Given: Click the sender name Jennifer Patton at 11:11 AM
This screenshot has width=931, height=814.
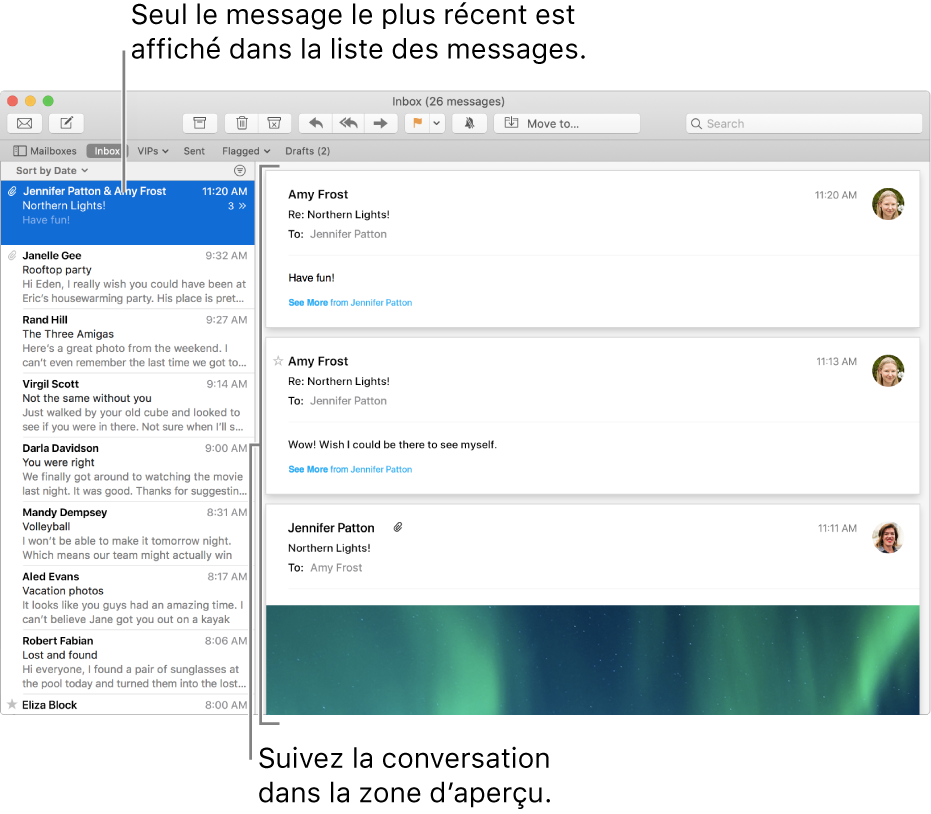Looking at the screenshot, I should 331,528.
